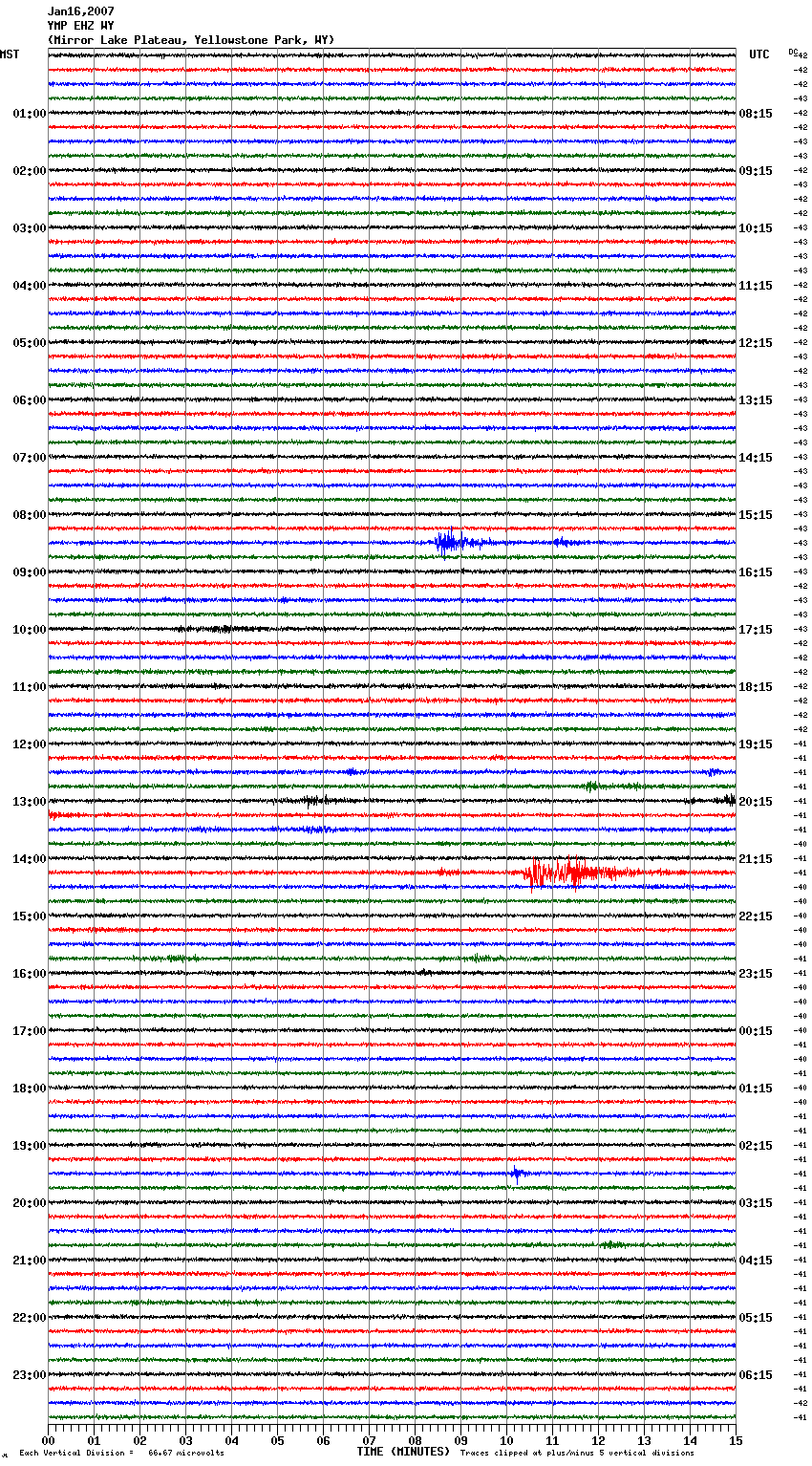Click the 23:15 UTC label
Viewport: 812px width, 1466px height.
[756, 974]
